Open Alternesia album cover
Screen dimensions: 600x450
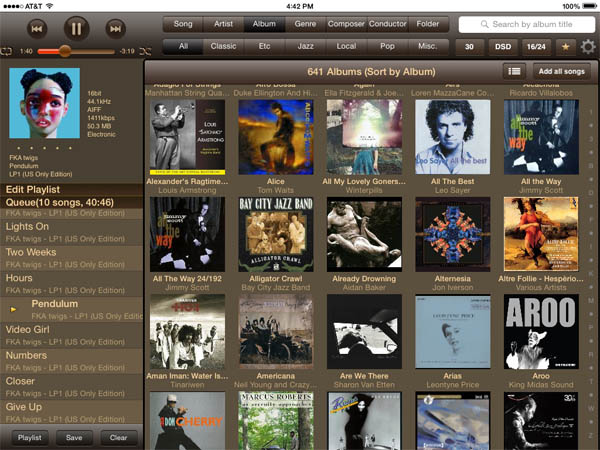[x=453, y=235]
